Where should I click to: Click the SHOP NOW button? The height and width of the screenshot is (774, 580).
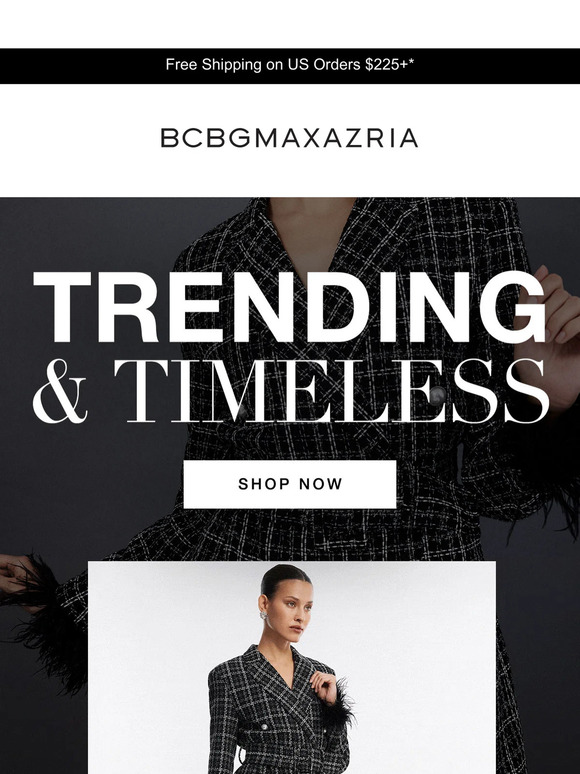(290, 484)
